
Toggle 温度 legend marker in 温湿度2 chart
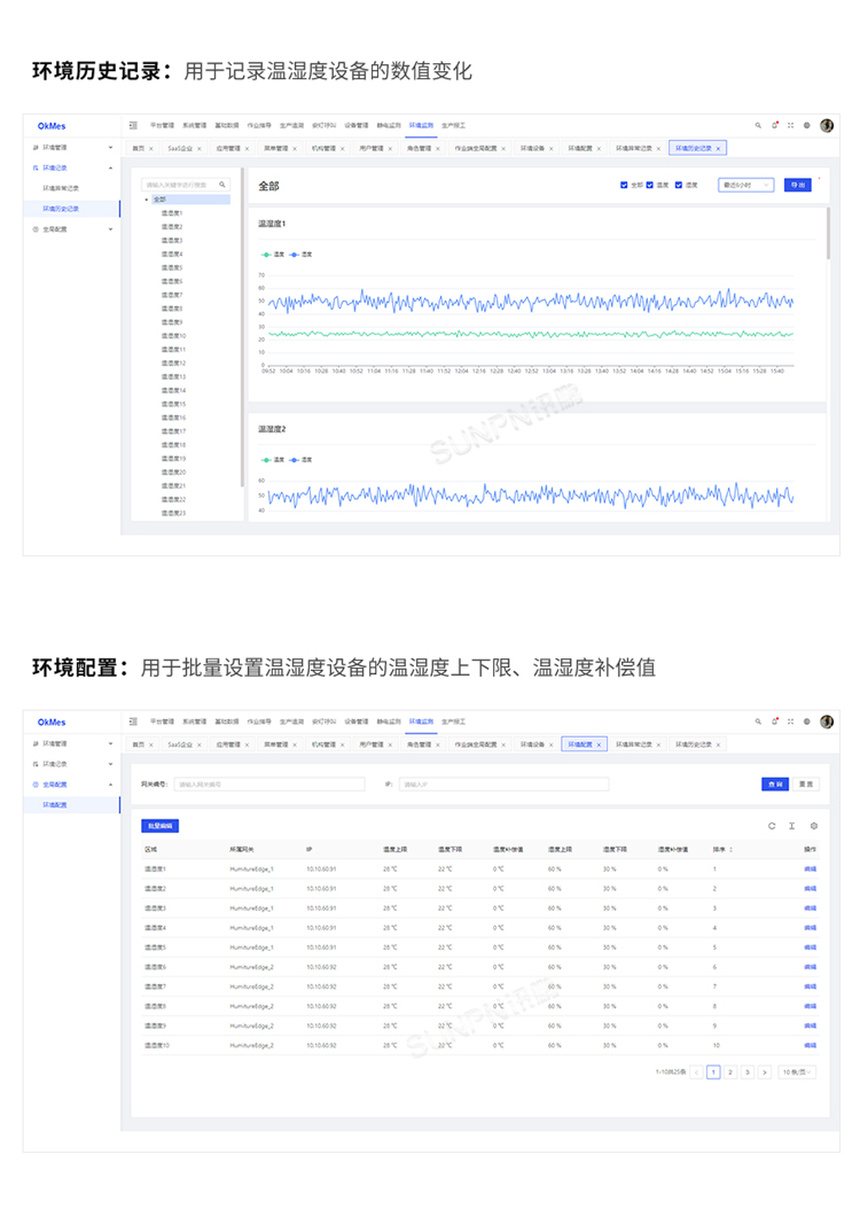265,460
